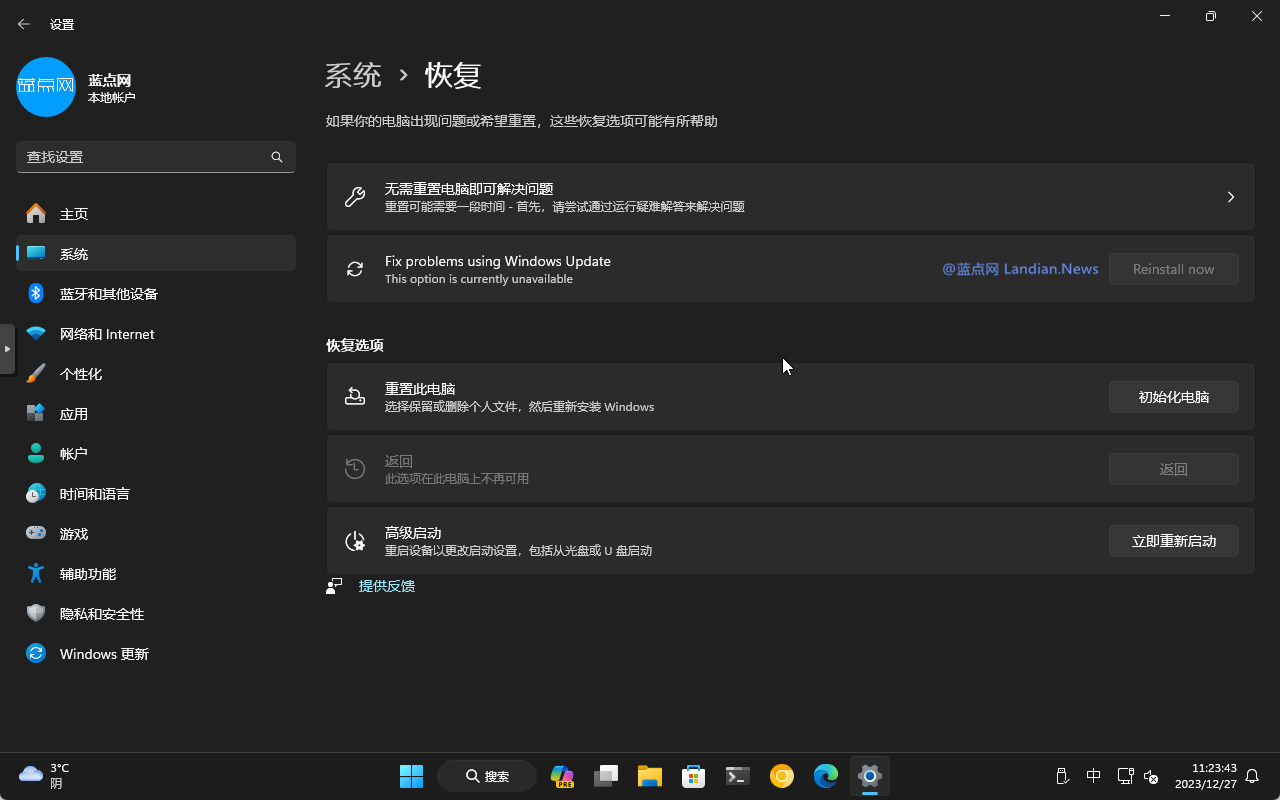This screenshot has height=800, width=1280.
Task: Launch Microsoft Edge from the taskbar
Action: click(825, 776)
